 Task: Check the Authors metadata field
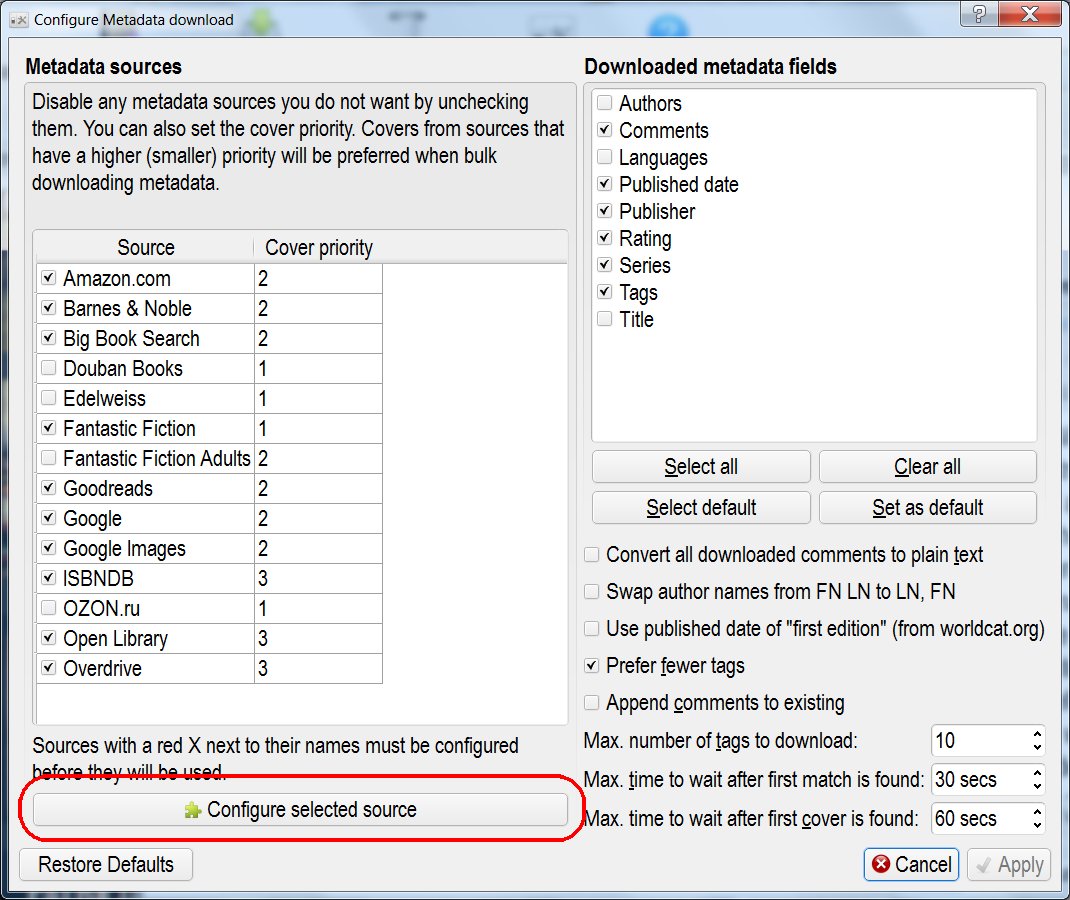coord(605,103)
